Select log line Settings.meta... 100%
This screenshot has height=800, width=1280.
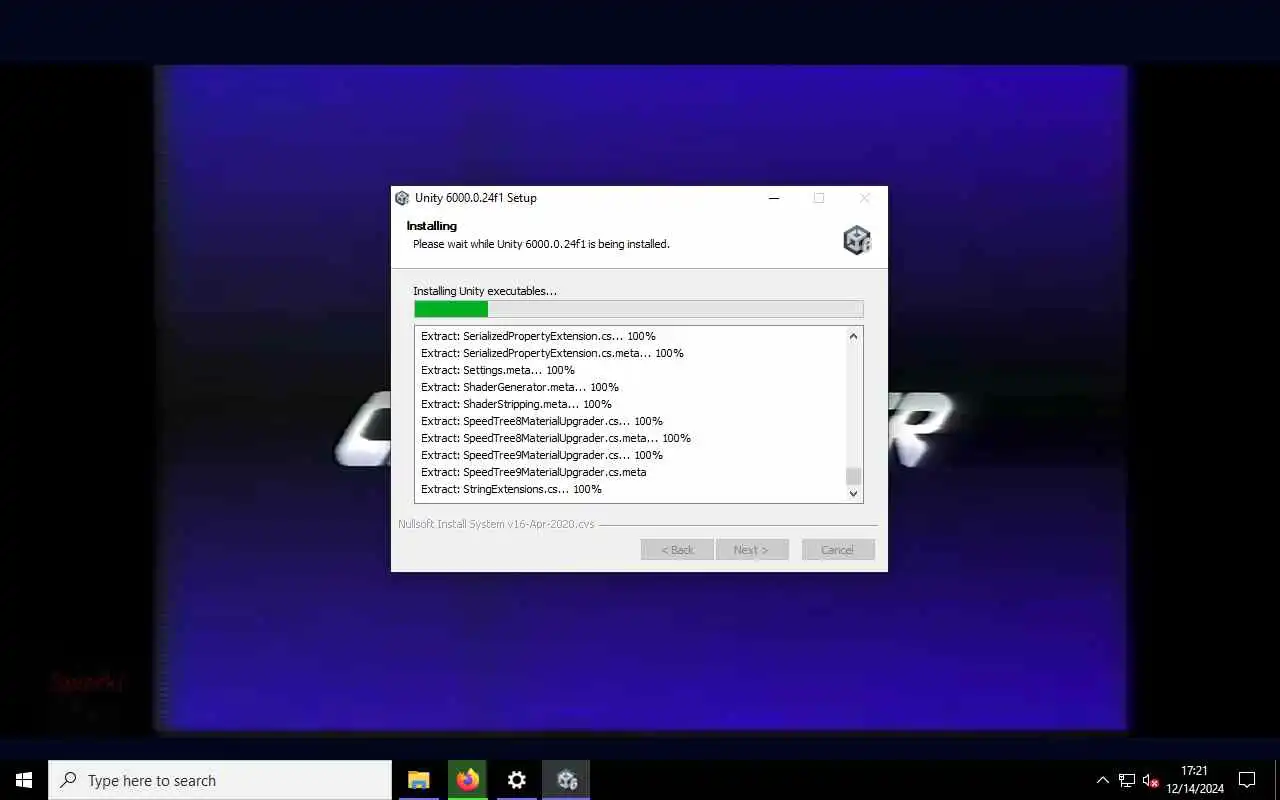(x=497, y=370)
